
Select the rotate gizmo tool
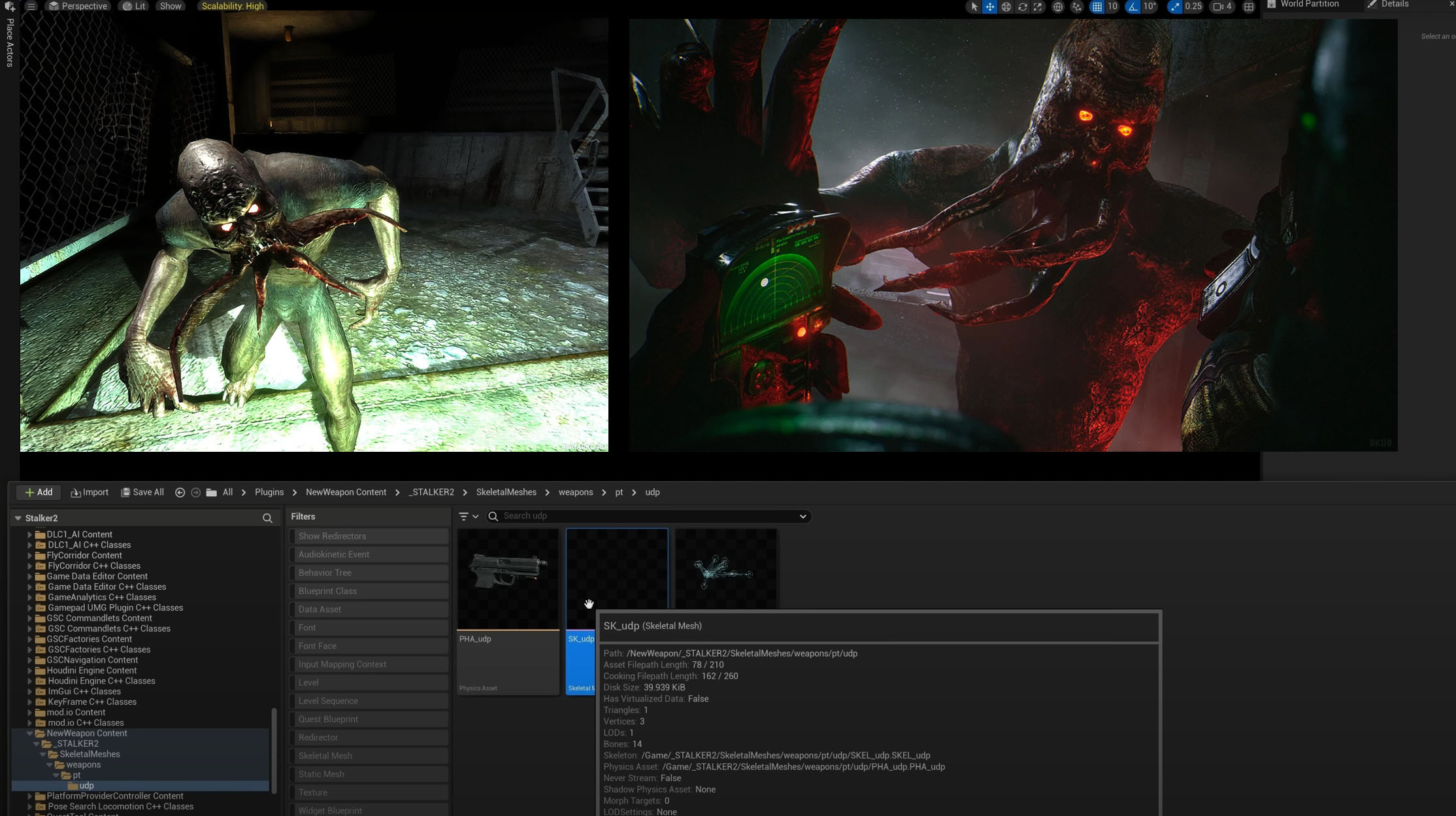tap(1022, 7)
